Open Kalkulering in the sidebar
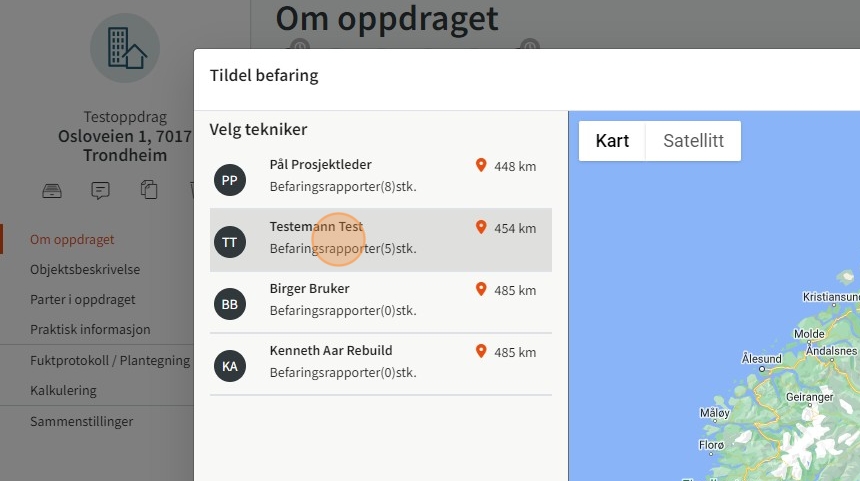The image size is (860, 481). [x=63, y=391]
